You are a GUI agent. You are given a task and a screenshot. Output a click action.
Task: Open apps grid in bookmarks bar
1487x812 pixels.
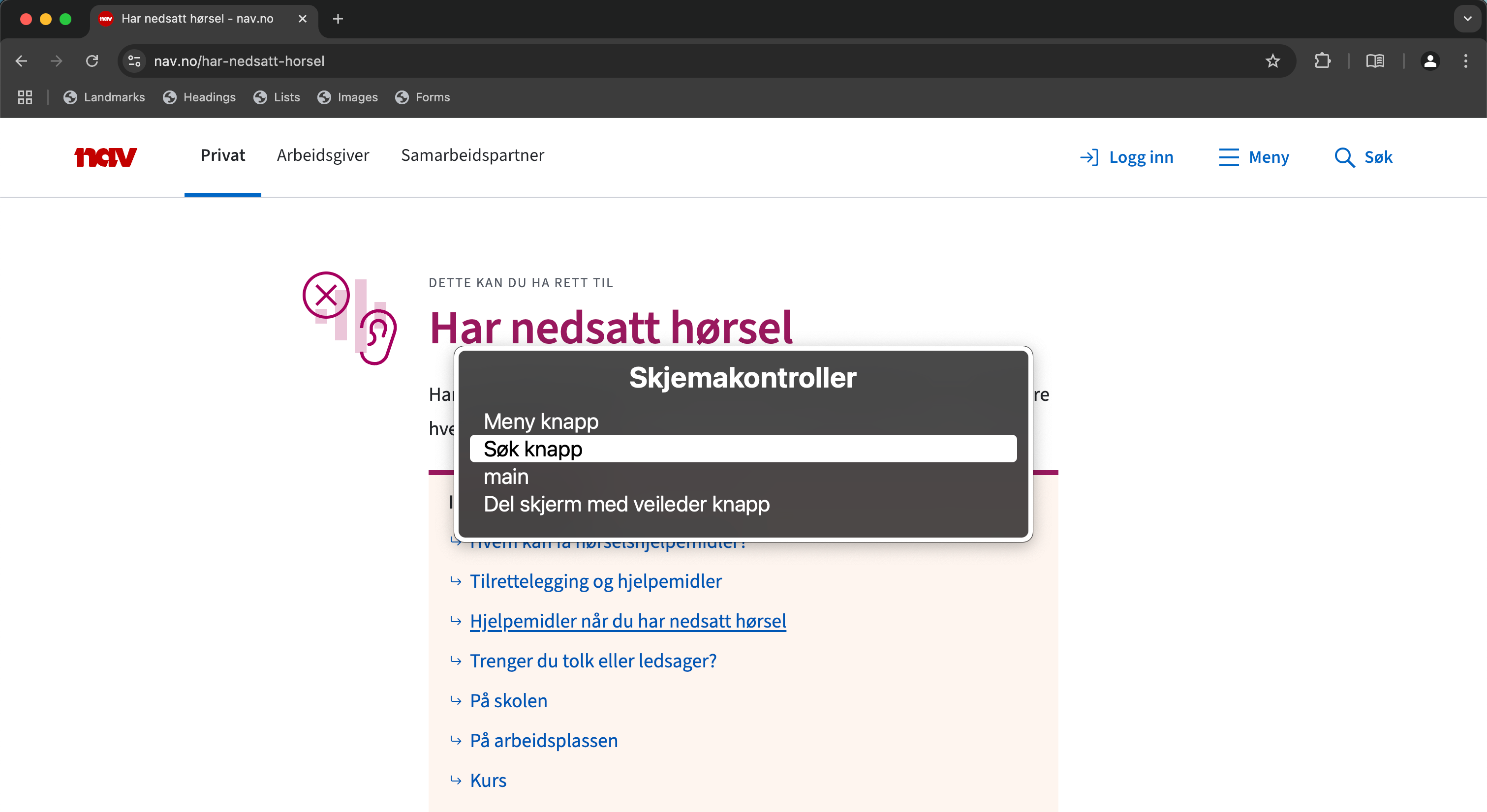pyautogui.click(x=25, y=97)
